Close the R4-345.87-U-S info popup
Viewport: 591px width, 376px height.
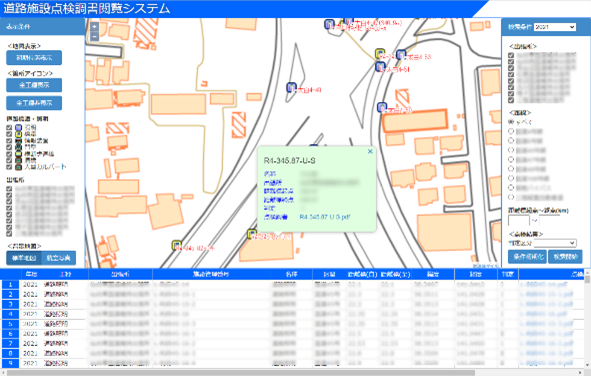point(370,151)
